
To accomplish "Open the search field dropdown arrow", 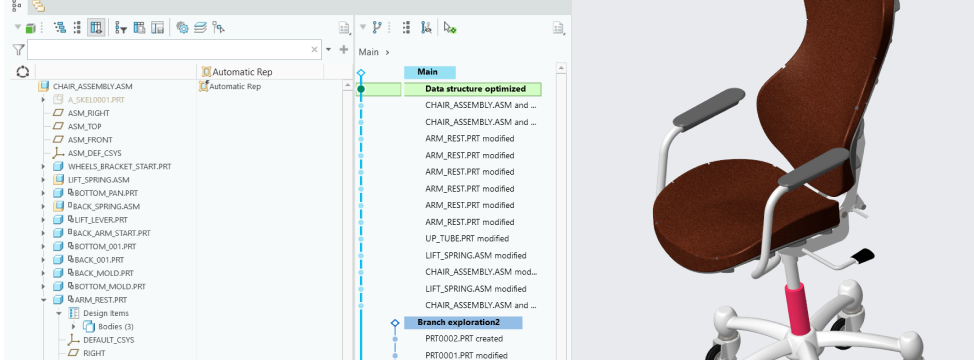I will (x=328, y=50).
